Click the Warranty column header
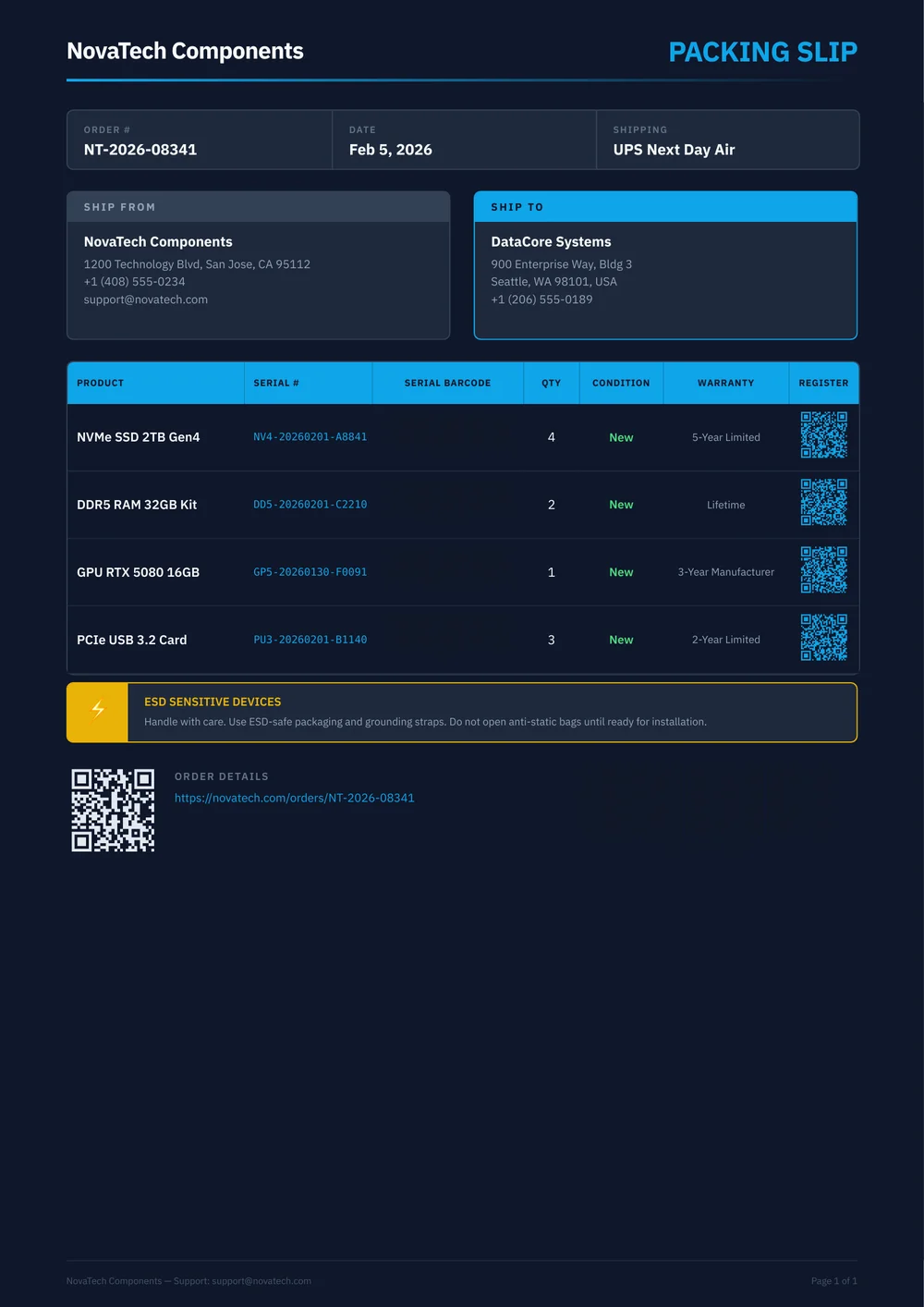Image resolution: width=924 pixels, height=1307 pixels. (x=725, y=383)
